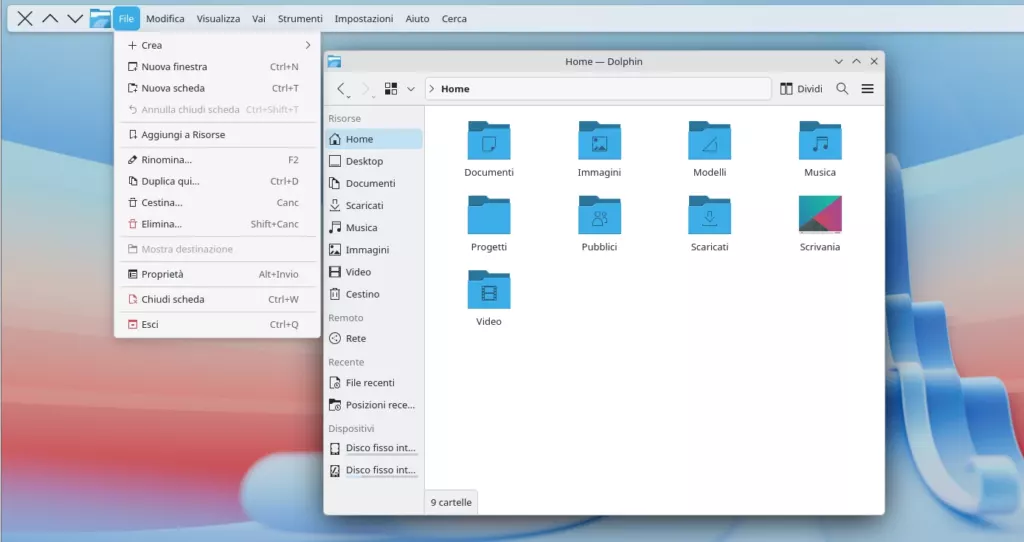Select Video in the sidebar

click(x=374, y=272)
